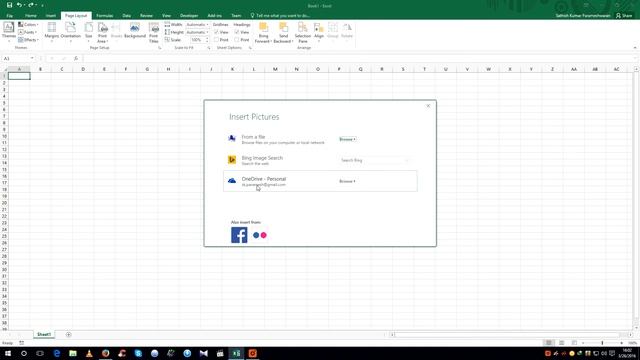Open the Align objects menu

(319, 31)
